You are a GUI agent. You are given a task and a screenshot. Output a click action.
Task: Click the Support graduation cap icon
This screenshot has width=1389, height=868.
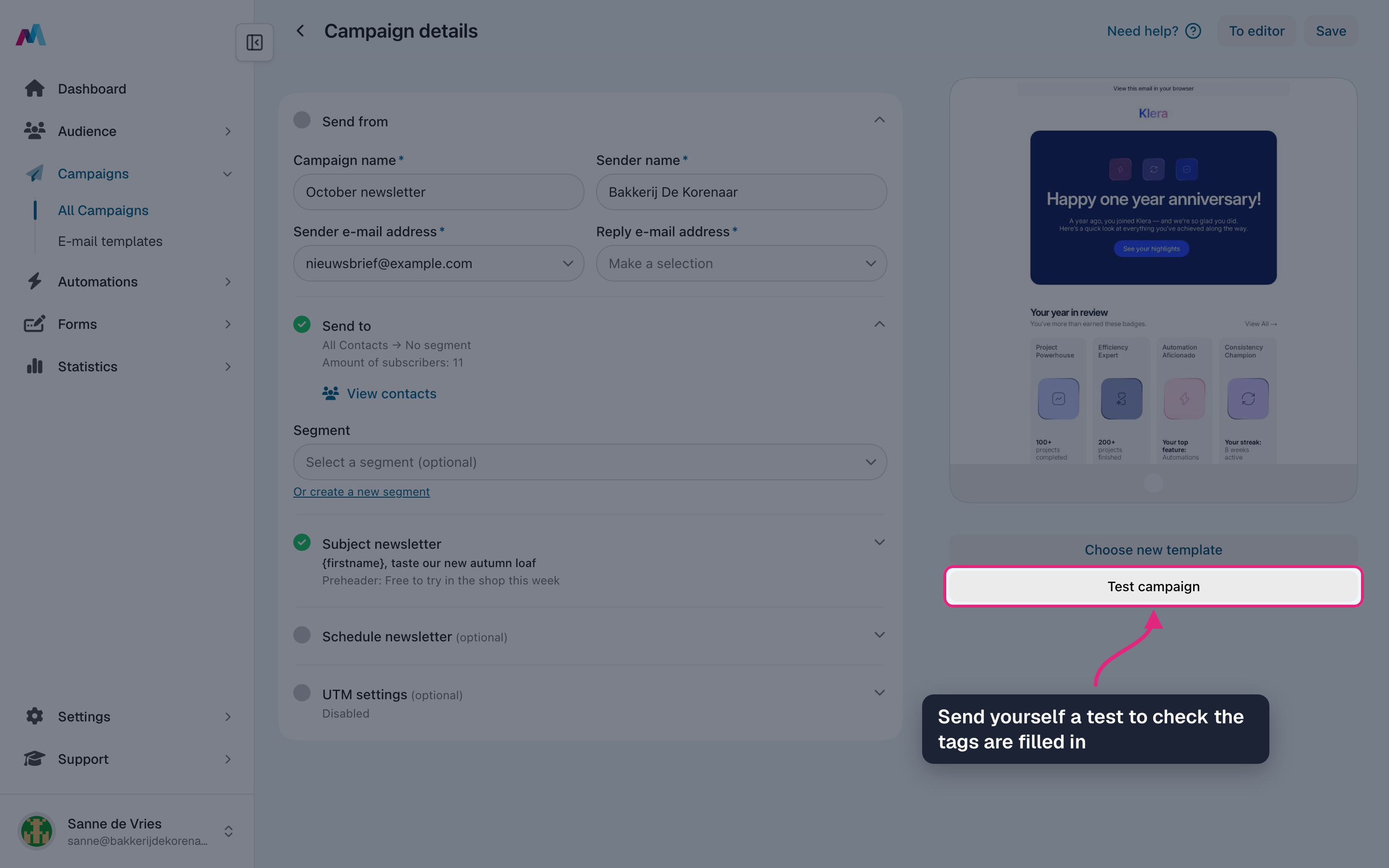click(x=34, y=759)
